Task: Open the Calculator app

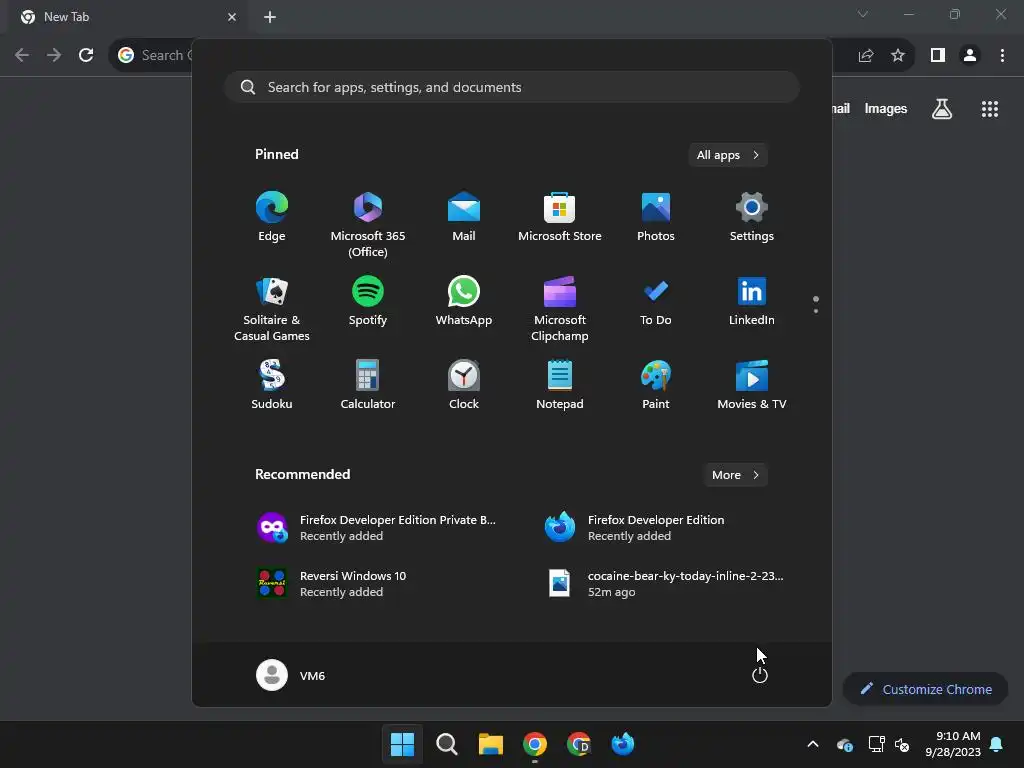Action: pos(368,385)
